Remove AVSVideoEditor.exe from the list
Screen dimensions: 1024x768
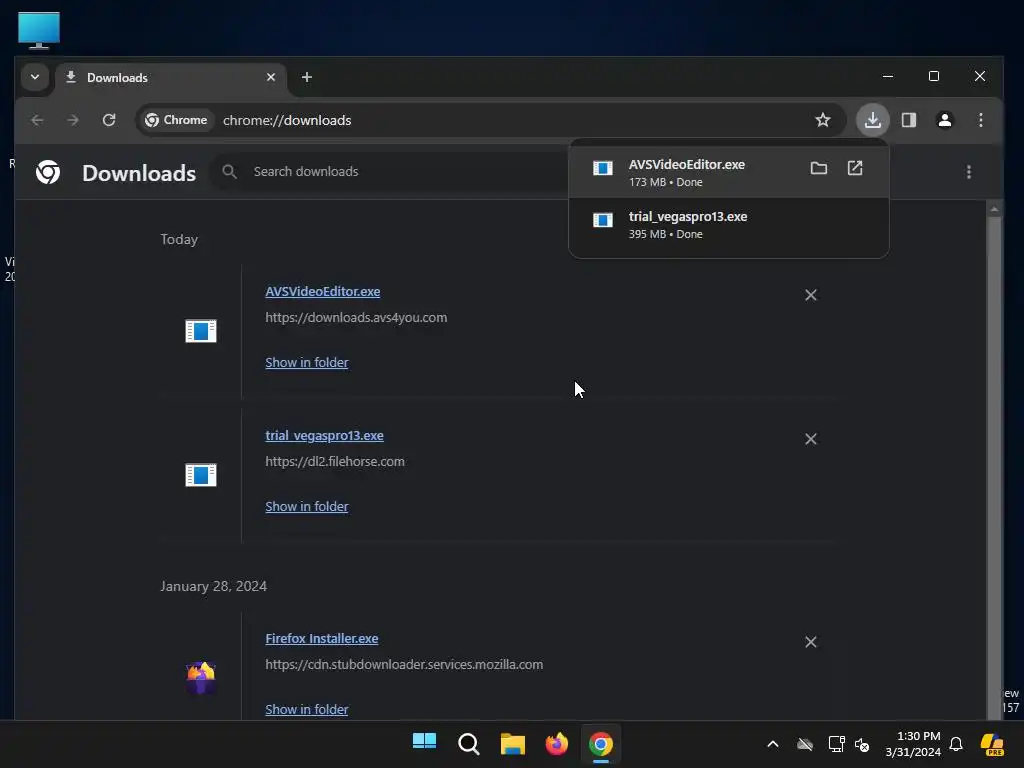pyautogui.click(x=810, y=295)
